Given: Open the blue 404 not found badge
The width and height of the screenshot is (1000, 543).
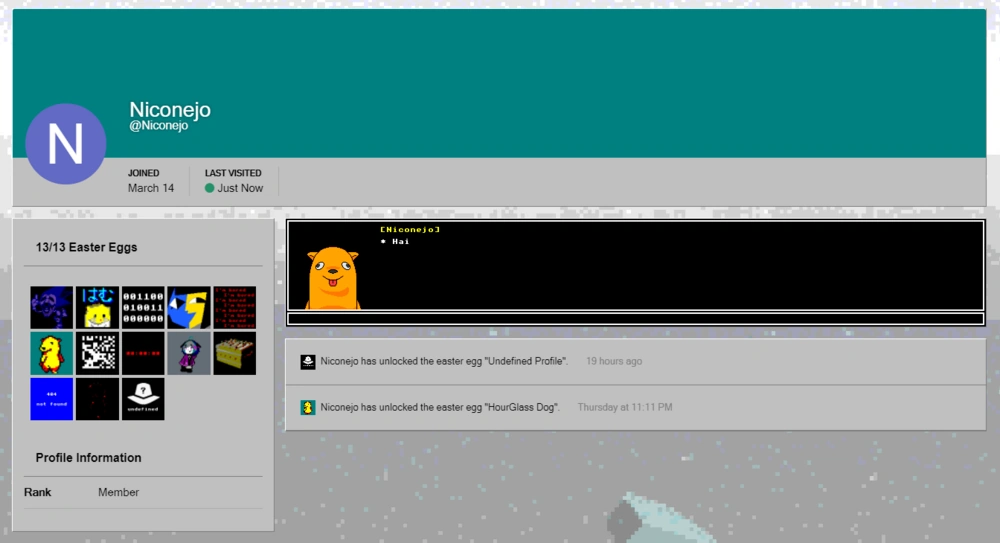Looking at the screenshot, I should tap(52, 399).
